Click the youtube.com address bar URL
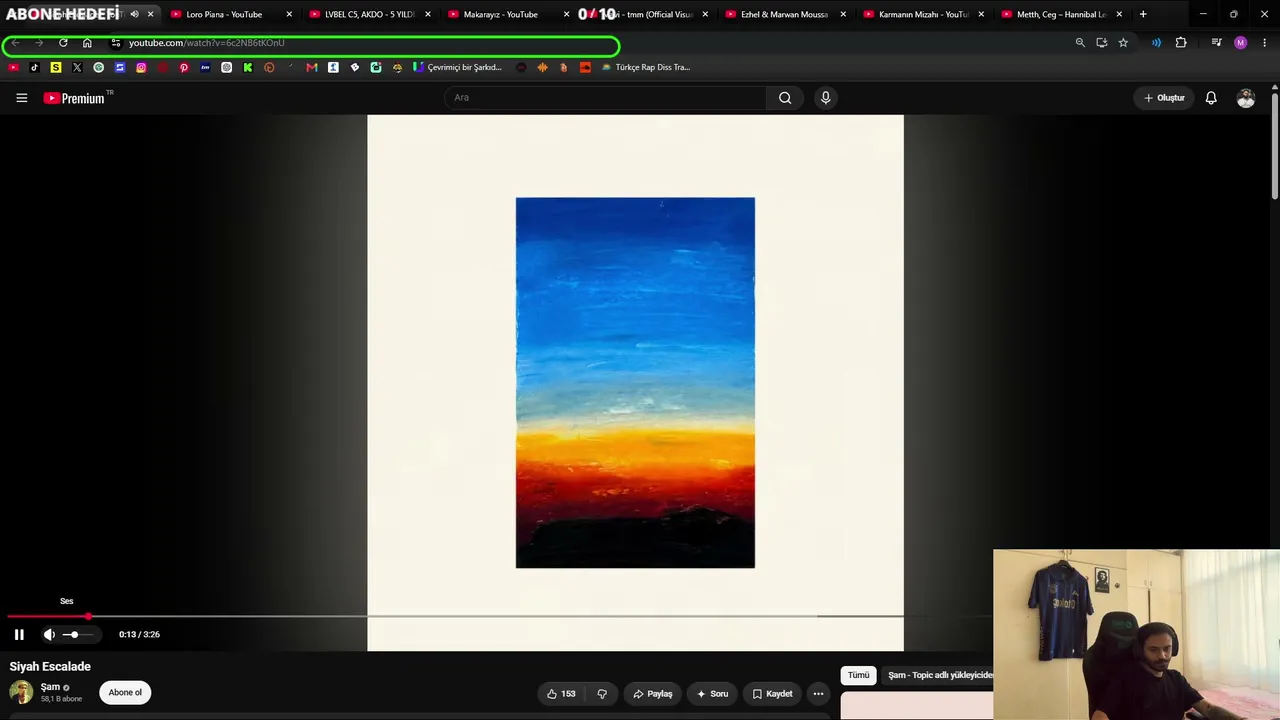 (x=207, y=43)
